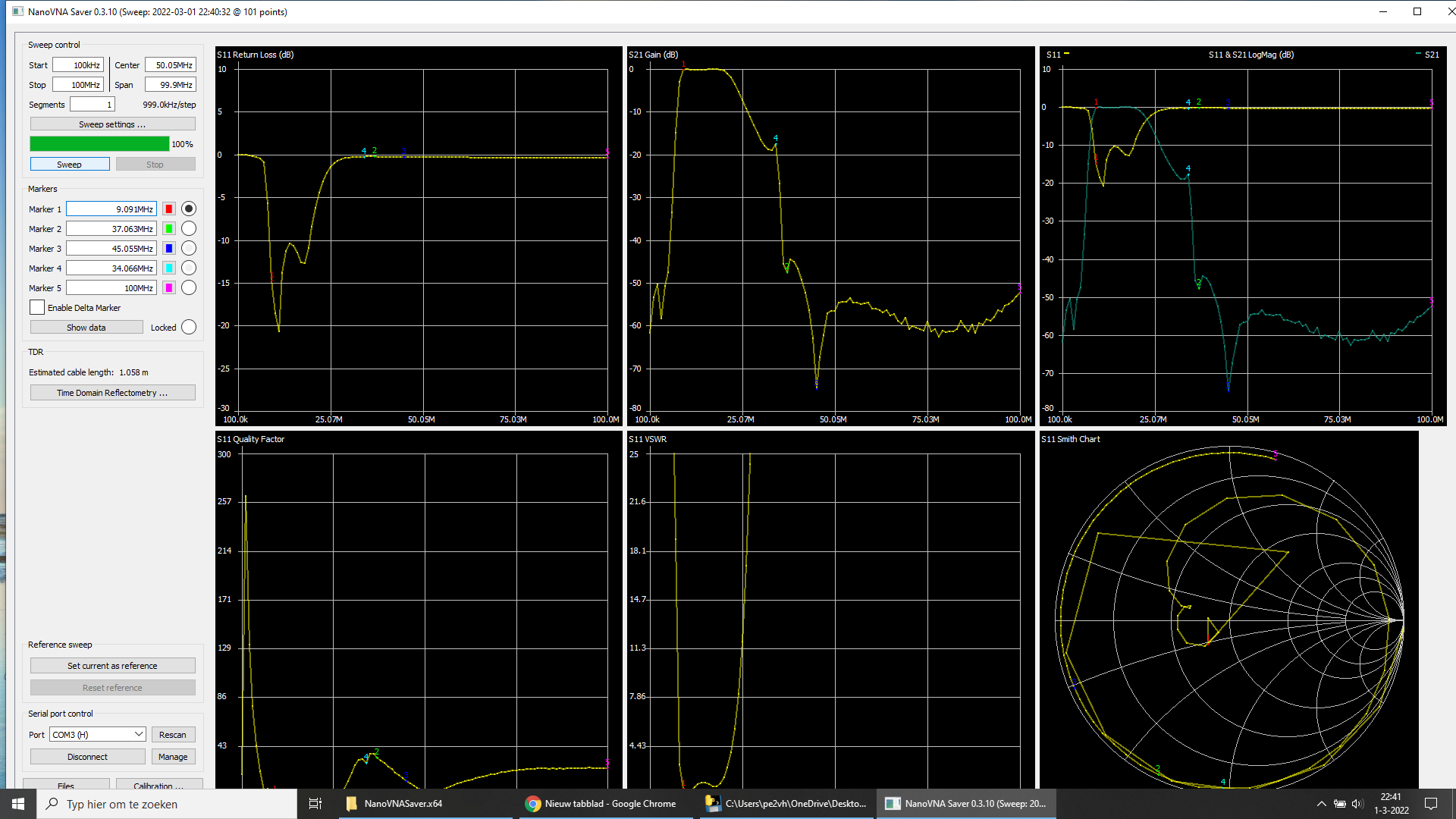Click the Show data button
The height and width of the screenshot is (819, 1456).
click(x=86, y=327)
